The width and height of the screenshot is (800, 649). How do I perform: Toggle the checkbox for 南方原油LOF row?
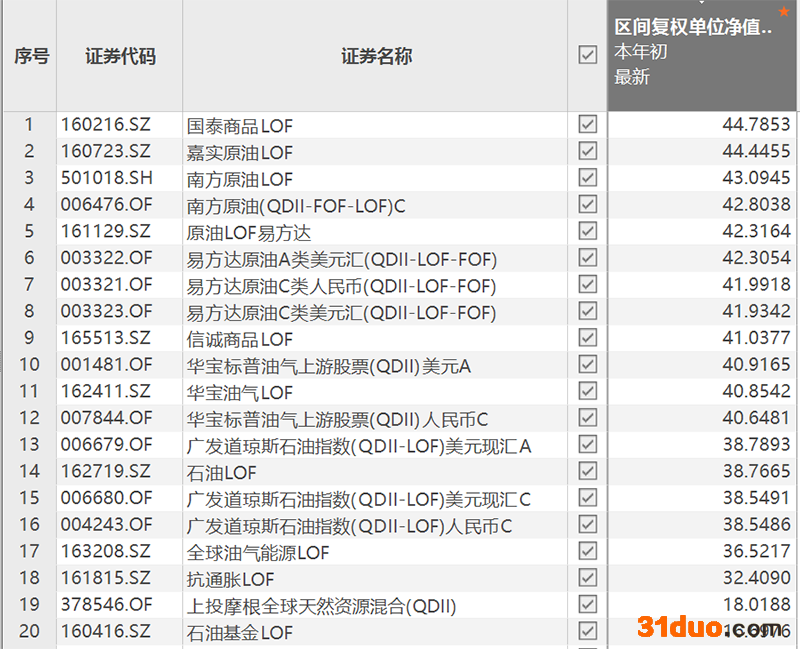click(587, 178)
